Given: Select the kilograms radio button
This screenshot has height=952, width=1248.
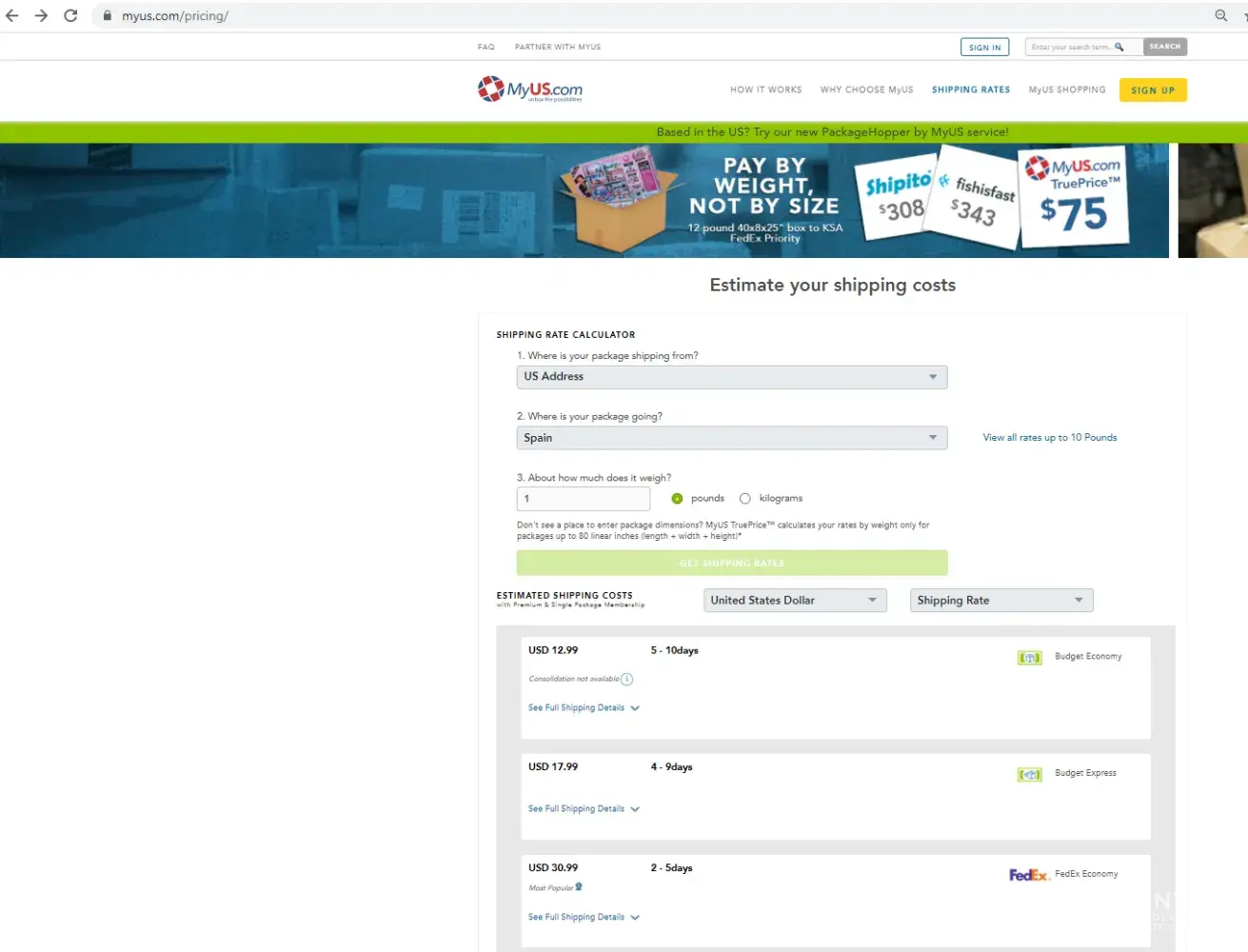Looking at the screenshot, I should (745, 499).
